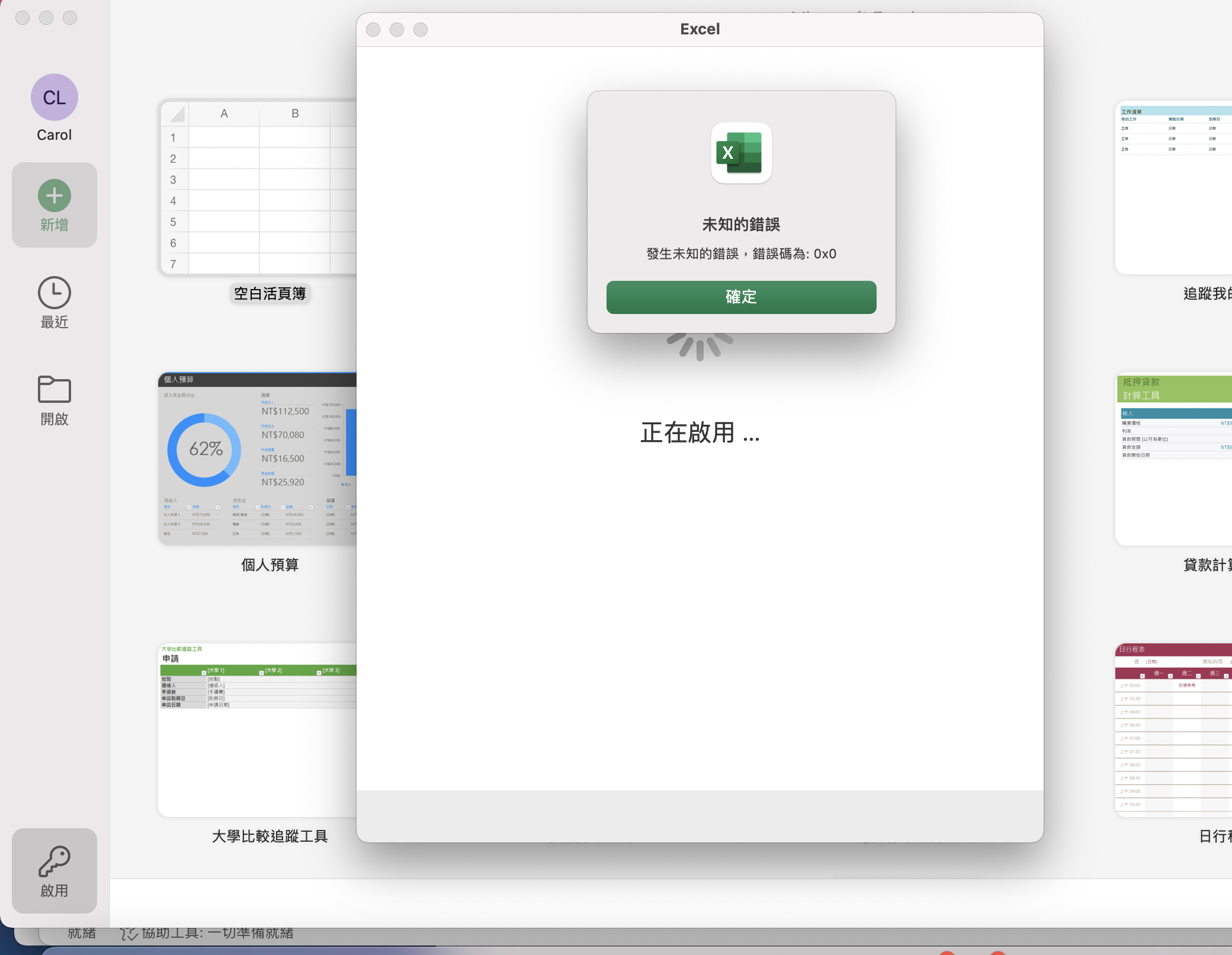The height and width of the screenshot is (955, 1232).
Task: Open the 最近 recent files section
Action: coord(54,303)
